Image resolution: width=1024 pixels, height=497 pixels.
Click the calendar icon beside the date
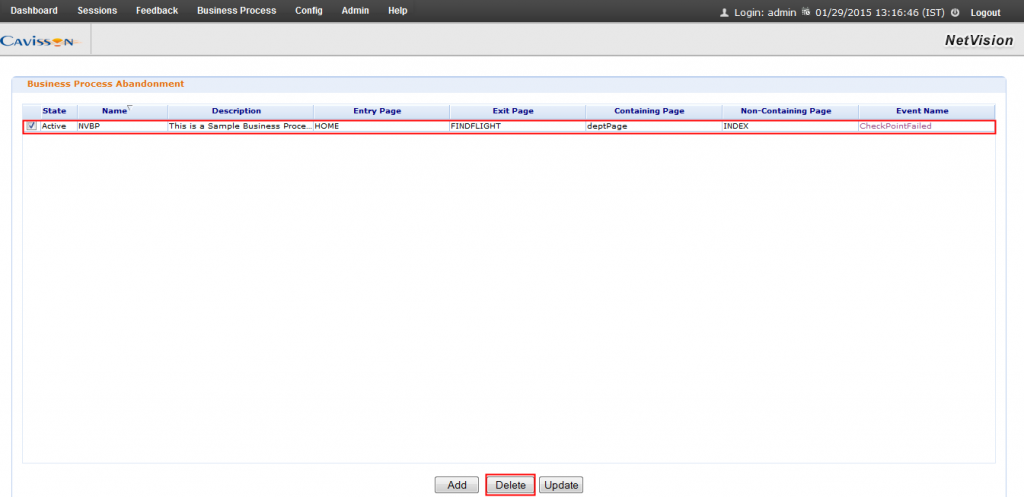click(807, 12)
